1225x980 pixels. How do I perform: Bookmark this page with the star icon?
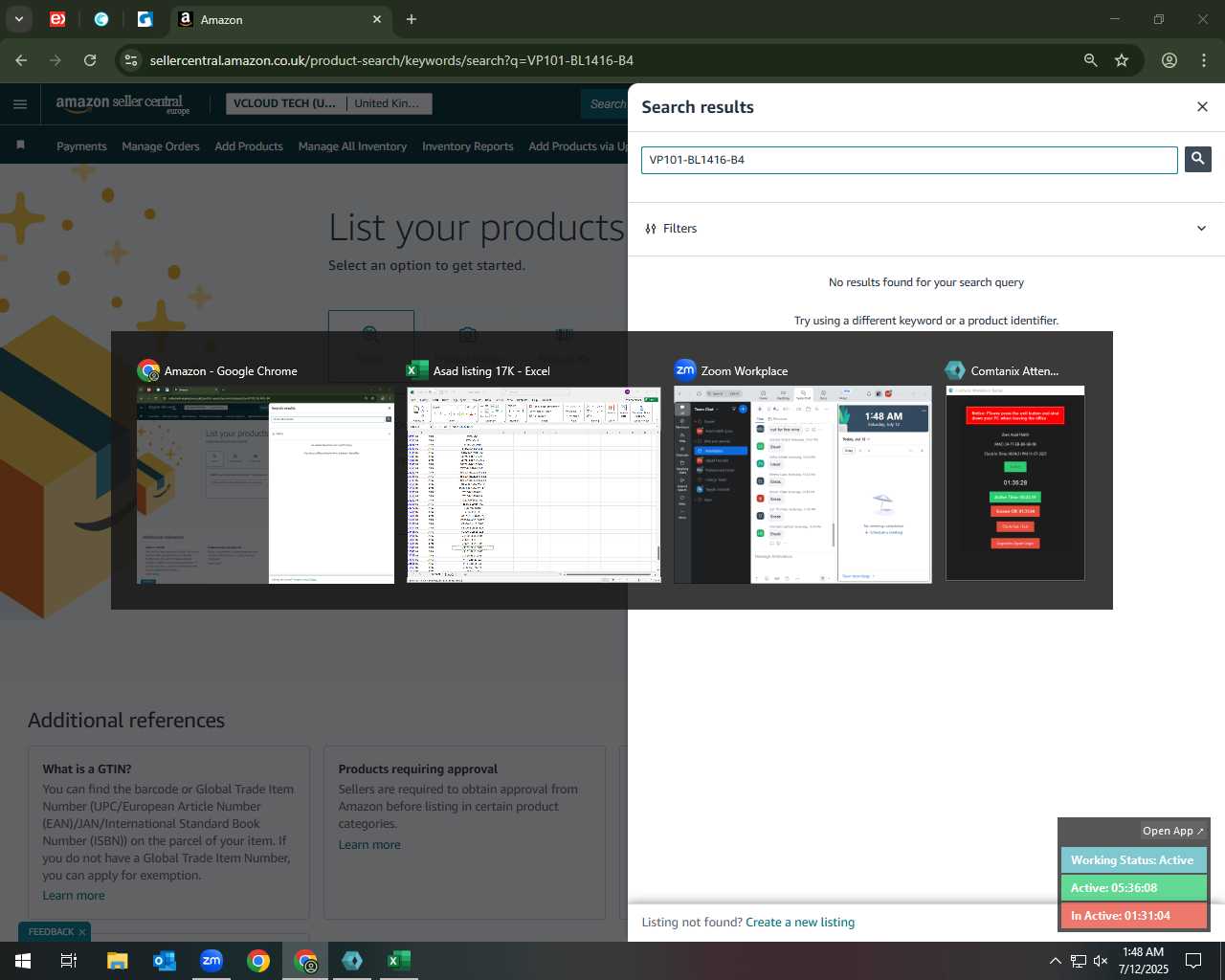click(x=1122, y=60)
